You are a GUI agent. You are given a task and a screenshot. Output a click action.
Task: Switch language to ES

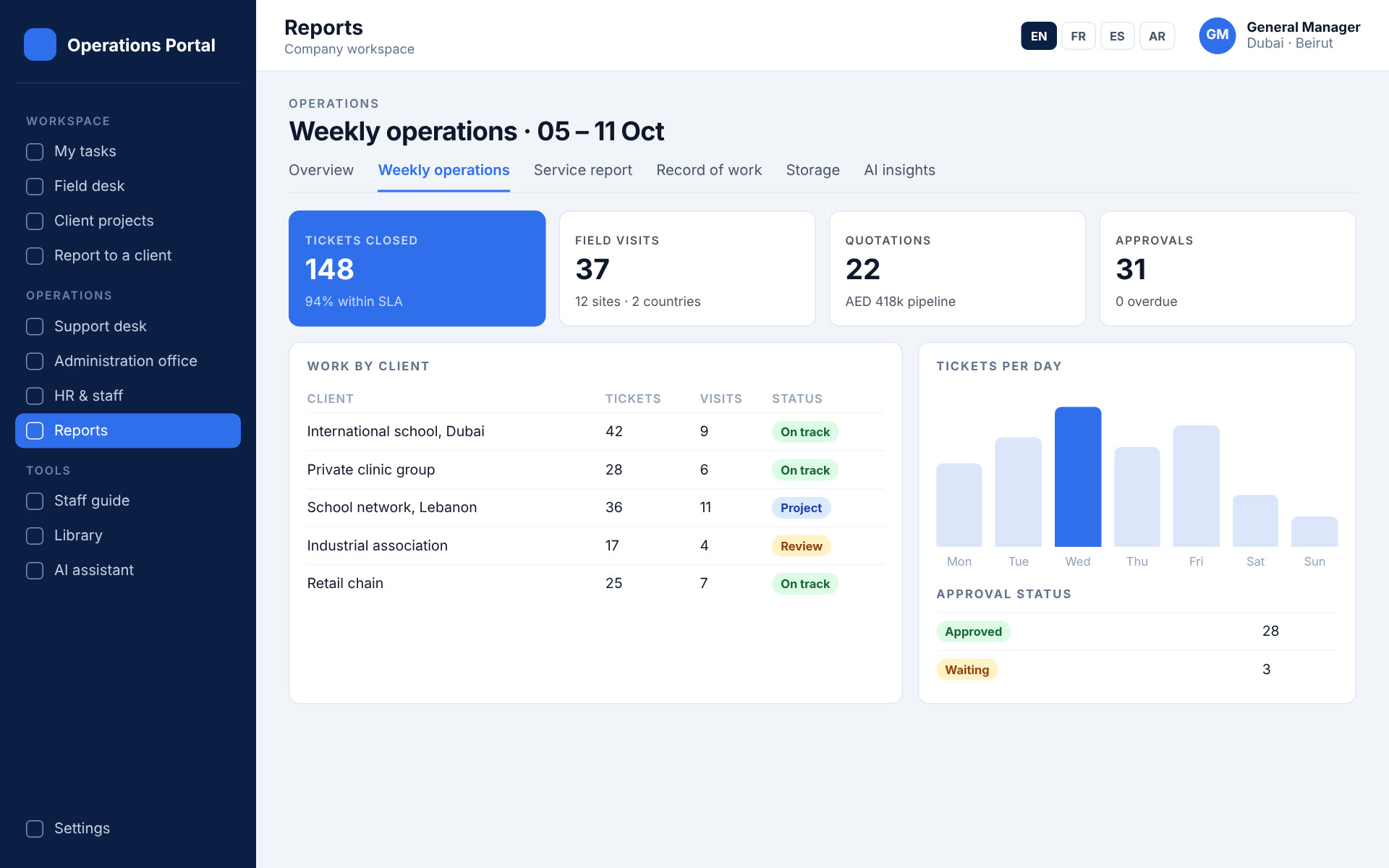[x=1117, y=36]
